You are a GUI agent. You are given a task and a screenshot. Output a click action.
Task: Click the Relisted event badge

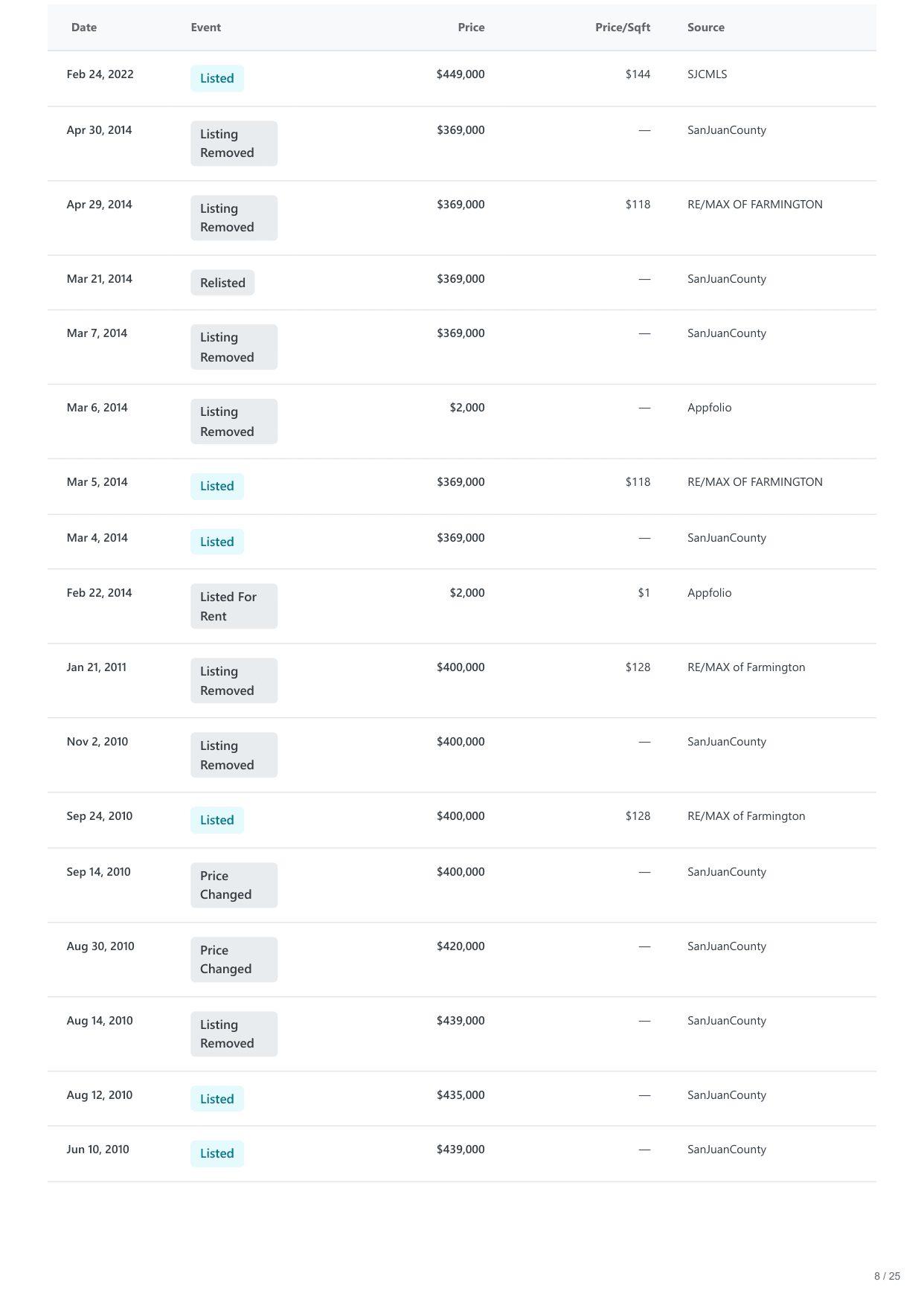[x=222, y=283]
